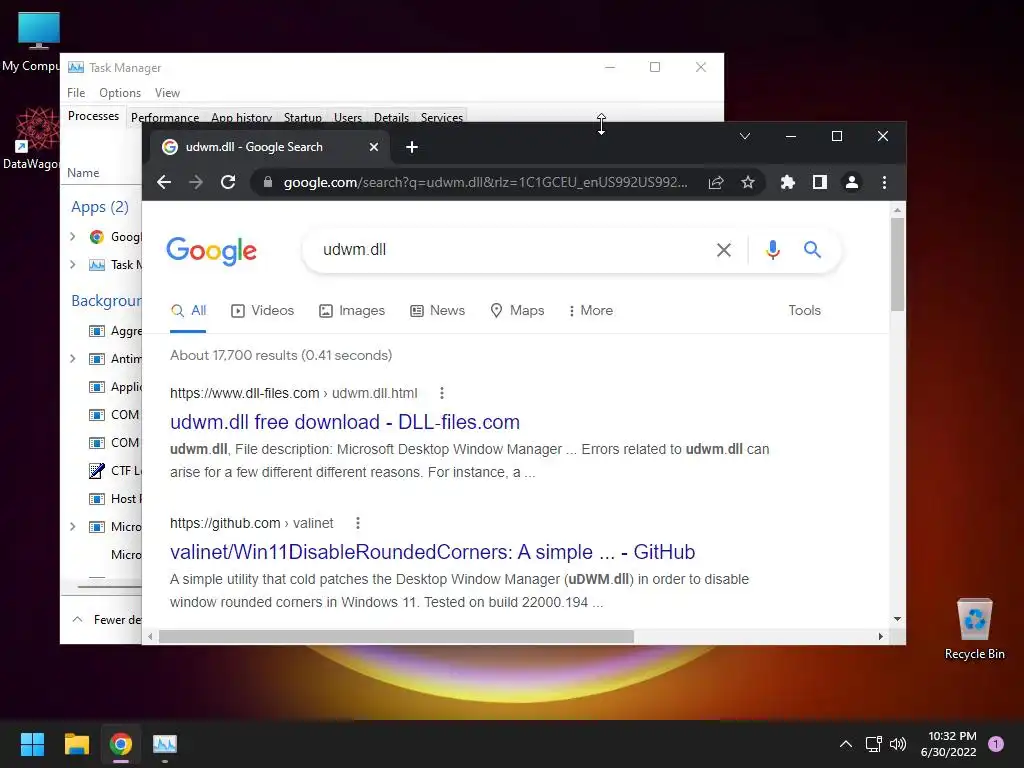This screenshot has width=1024, height=768.
Task: Open the Windows Start menu
Action: click(x=32, y=744)
